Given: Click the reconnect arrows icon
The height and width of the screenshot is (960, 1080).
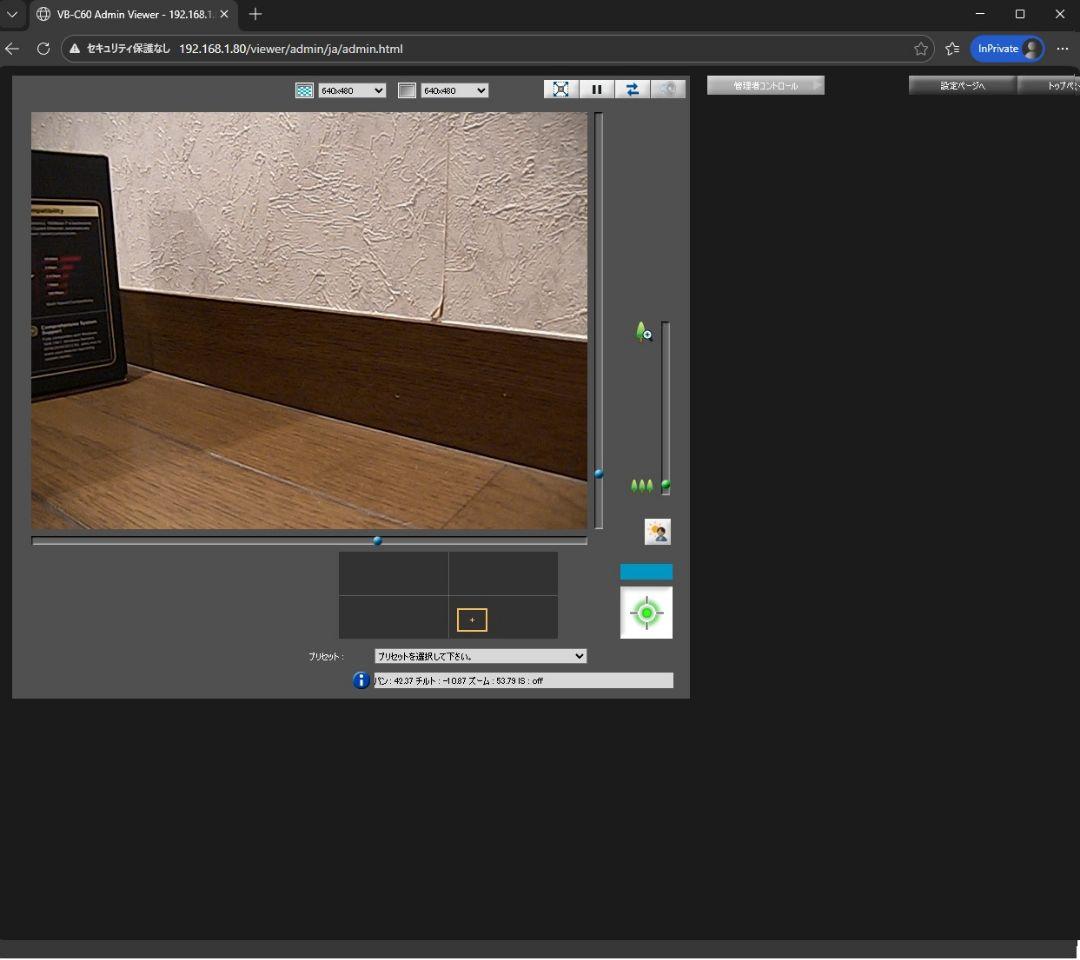Looking at the screenshot, I should pyautogui.click(x=632, y=89).
